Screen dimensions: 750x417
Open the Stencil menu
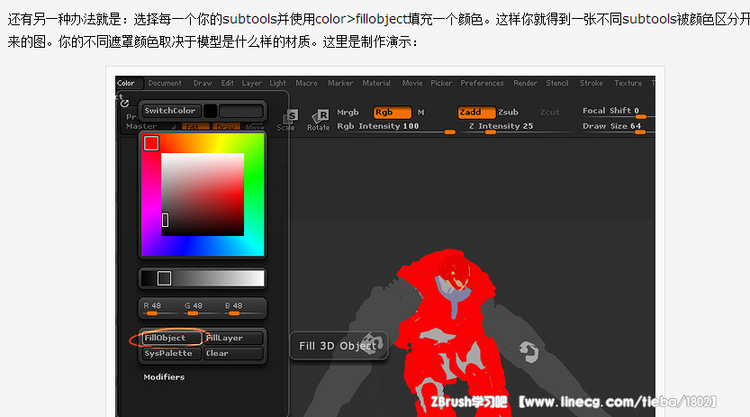(557, 83)
